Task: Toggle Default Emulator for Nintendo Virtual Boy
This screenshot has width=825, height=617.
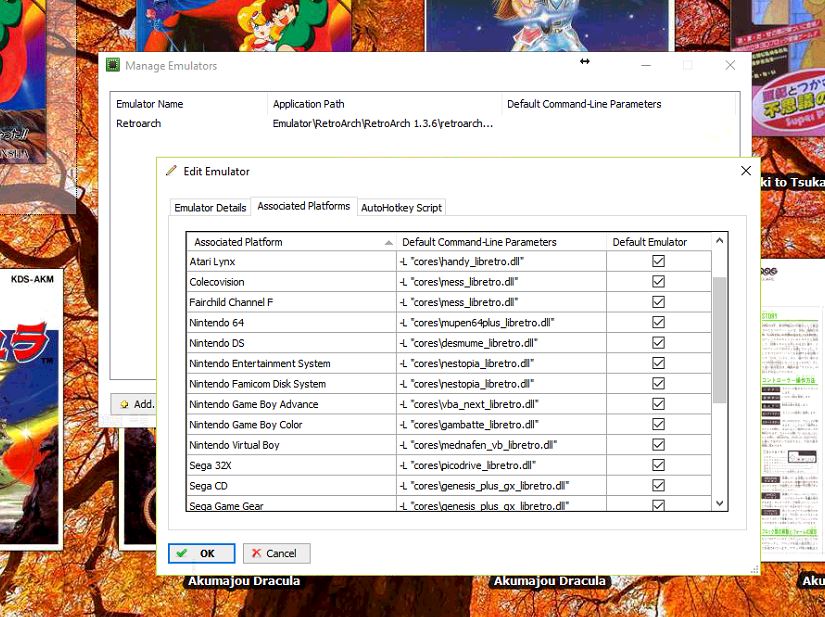Action: click(x=658, y=445)
